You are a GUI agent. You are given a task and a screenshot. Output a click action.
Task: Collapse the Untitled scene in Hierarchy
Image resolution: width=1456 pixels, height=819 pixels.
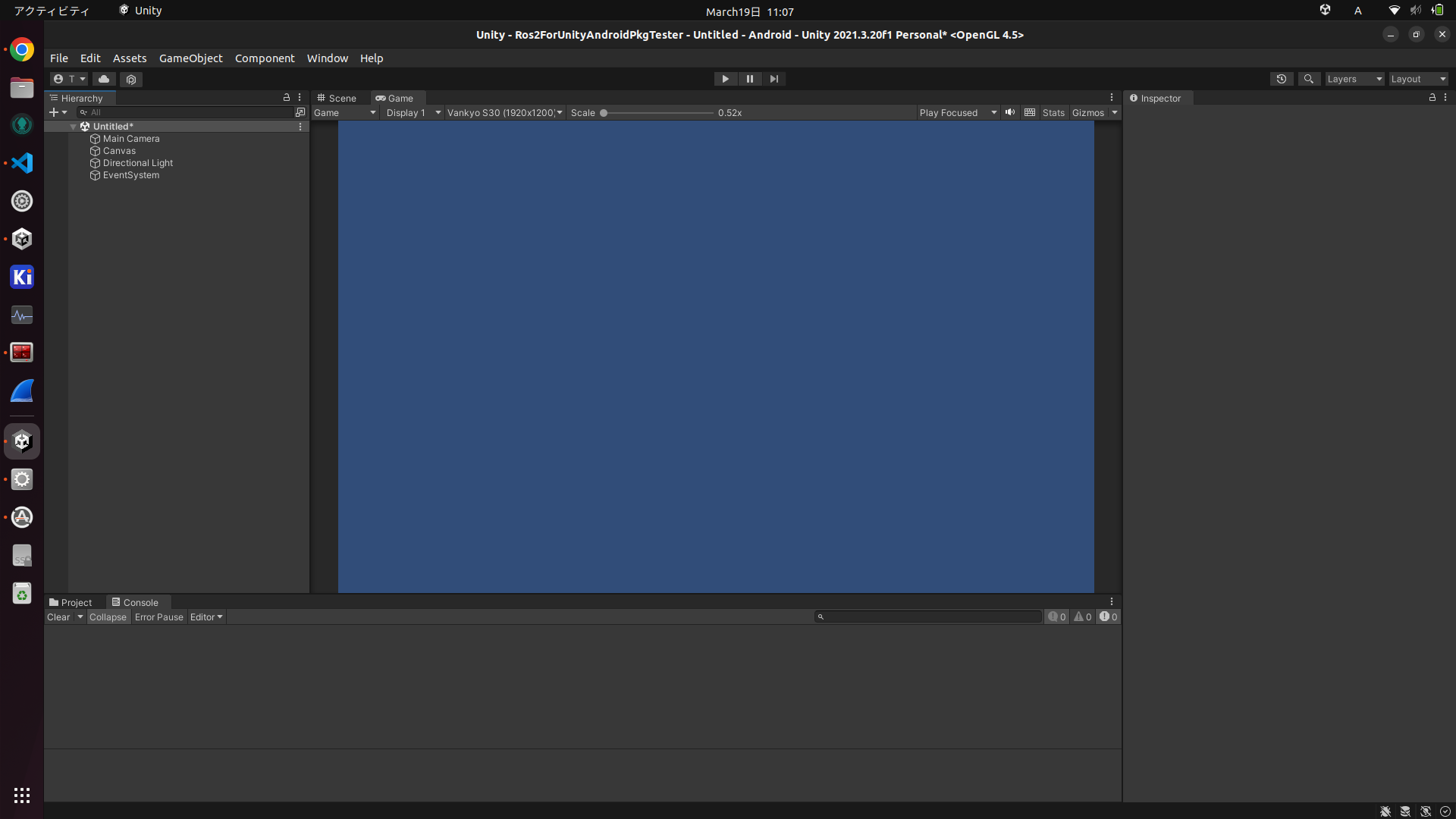pyautogui.click(x=74, y=127)
